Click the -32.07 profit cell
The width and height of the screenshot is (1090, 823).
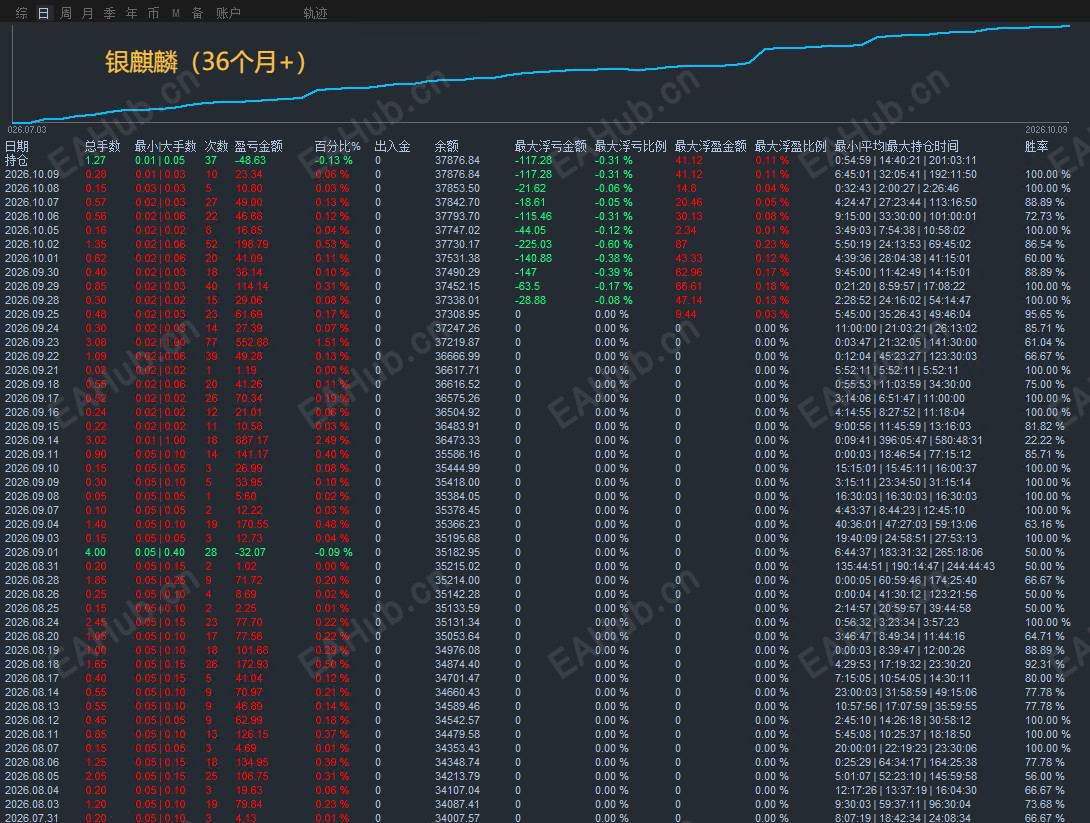[251, 552]
